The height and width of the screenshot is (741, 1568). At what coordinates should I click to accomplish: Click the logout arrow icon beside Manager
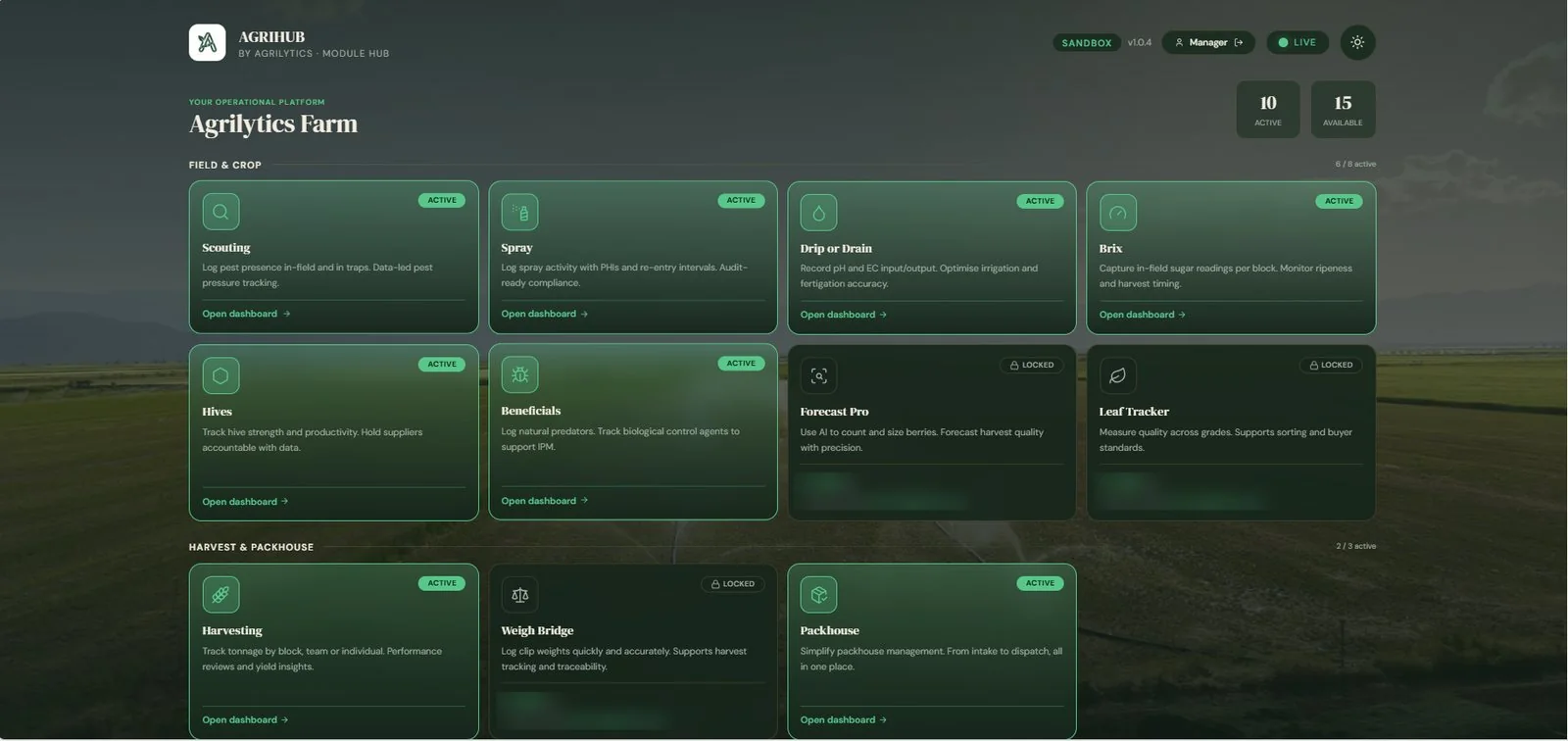[1239, 42]
